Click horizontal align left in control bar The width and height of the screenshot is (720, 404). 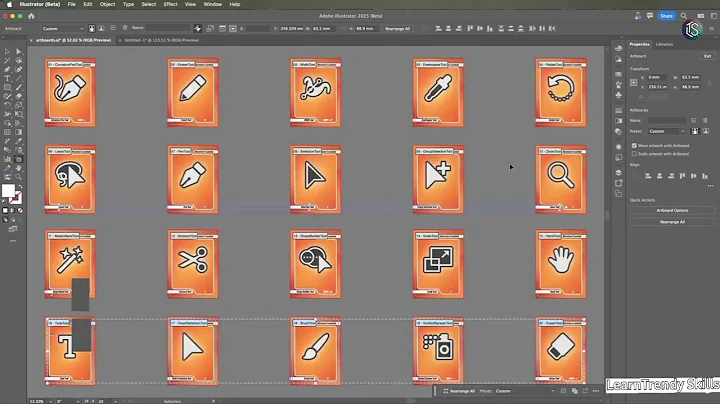click(x=439, y=28)
